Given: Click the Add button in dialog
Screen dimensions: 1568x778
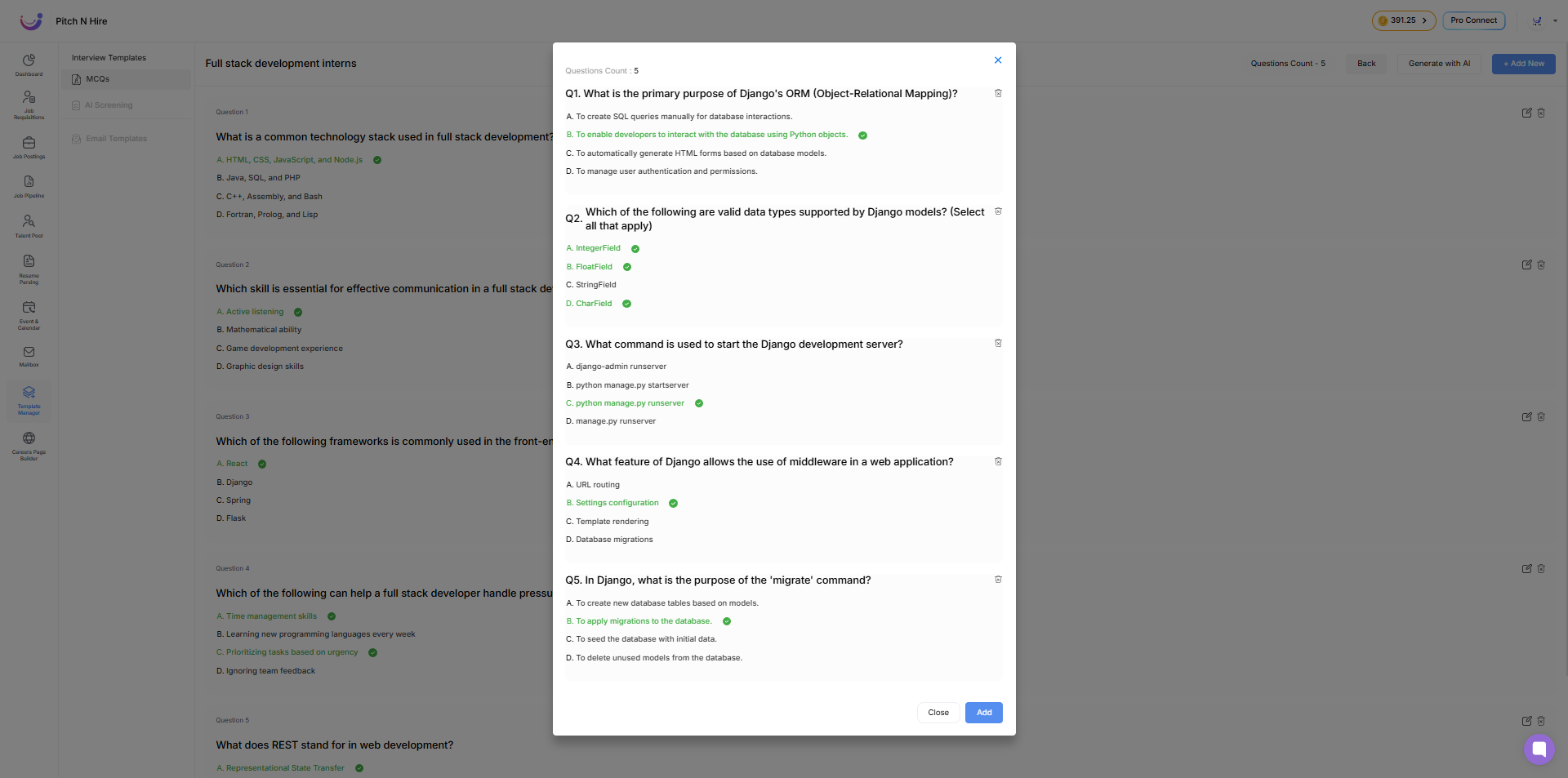Looking at the screenshot, I should 983,713.
